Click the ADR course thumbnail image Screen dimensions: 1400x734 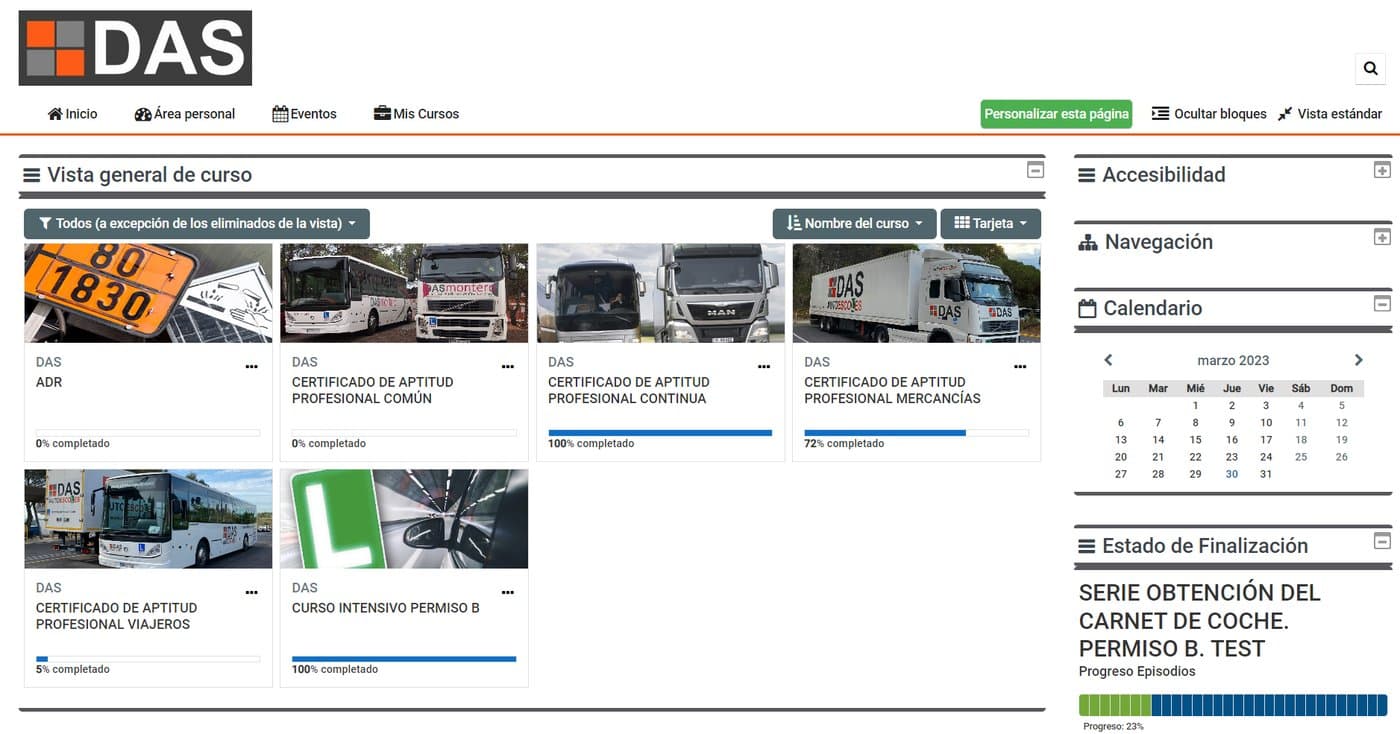(x=148, y=293)
